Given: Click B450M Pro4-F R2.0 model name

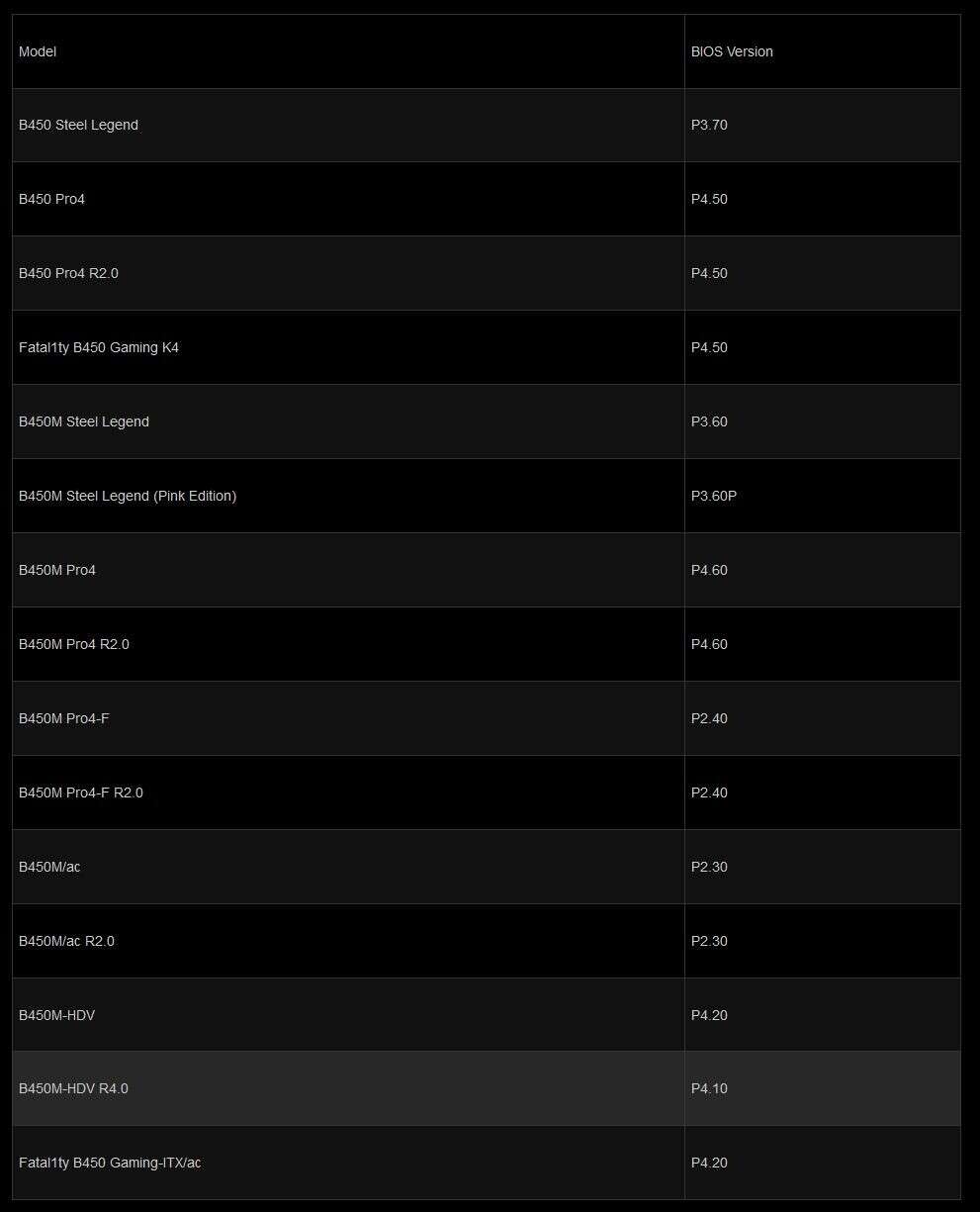Looking at the screenshot, I should [81, 792].
